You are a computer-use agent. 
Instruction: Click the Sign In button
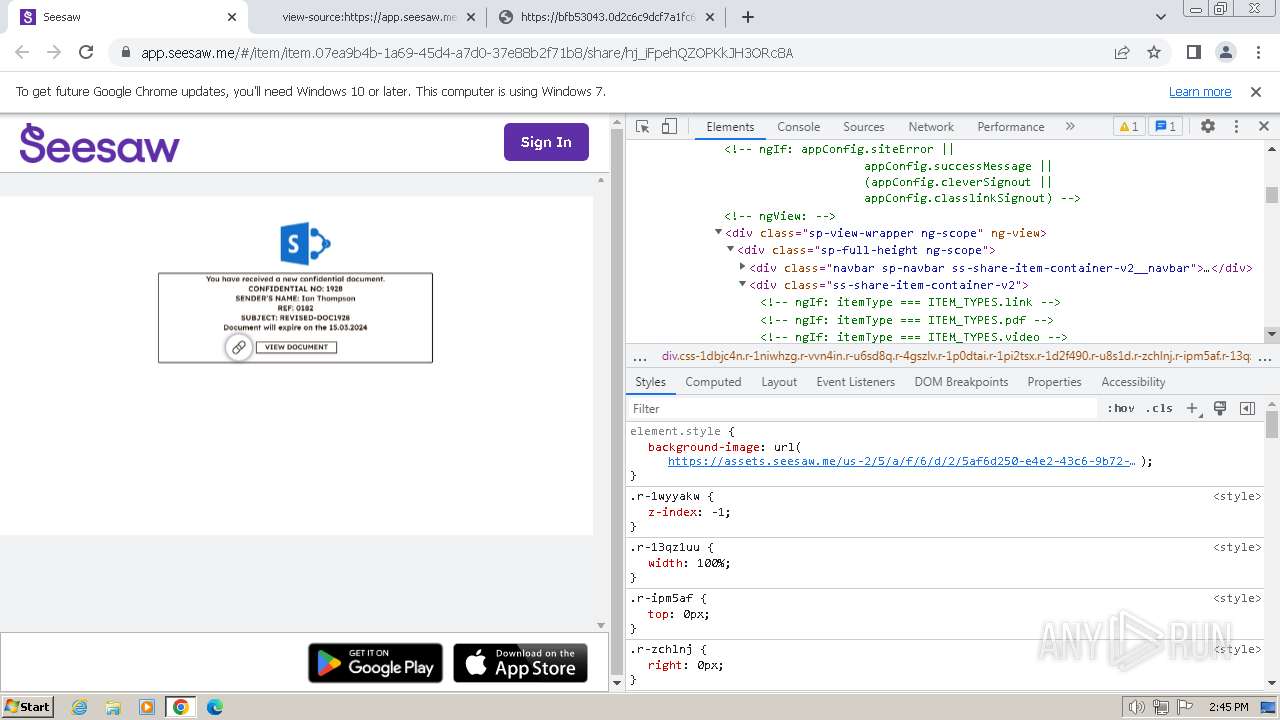pyautogui.click(x=546, y=142)
